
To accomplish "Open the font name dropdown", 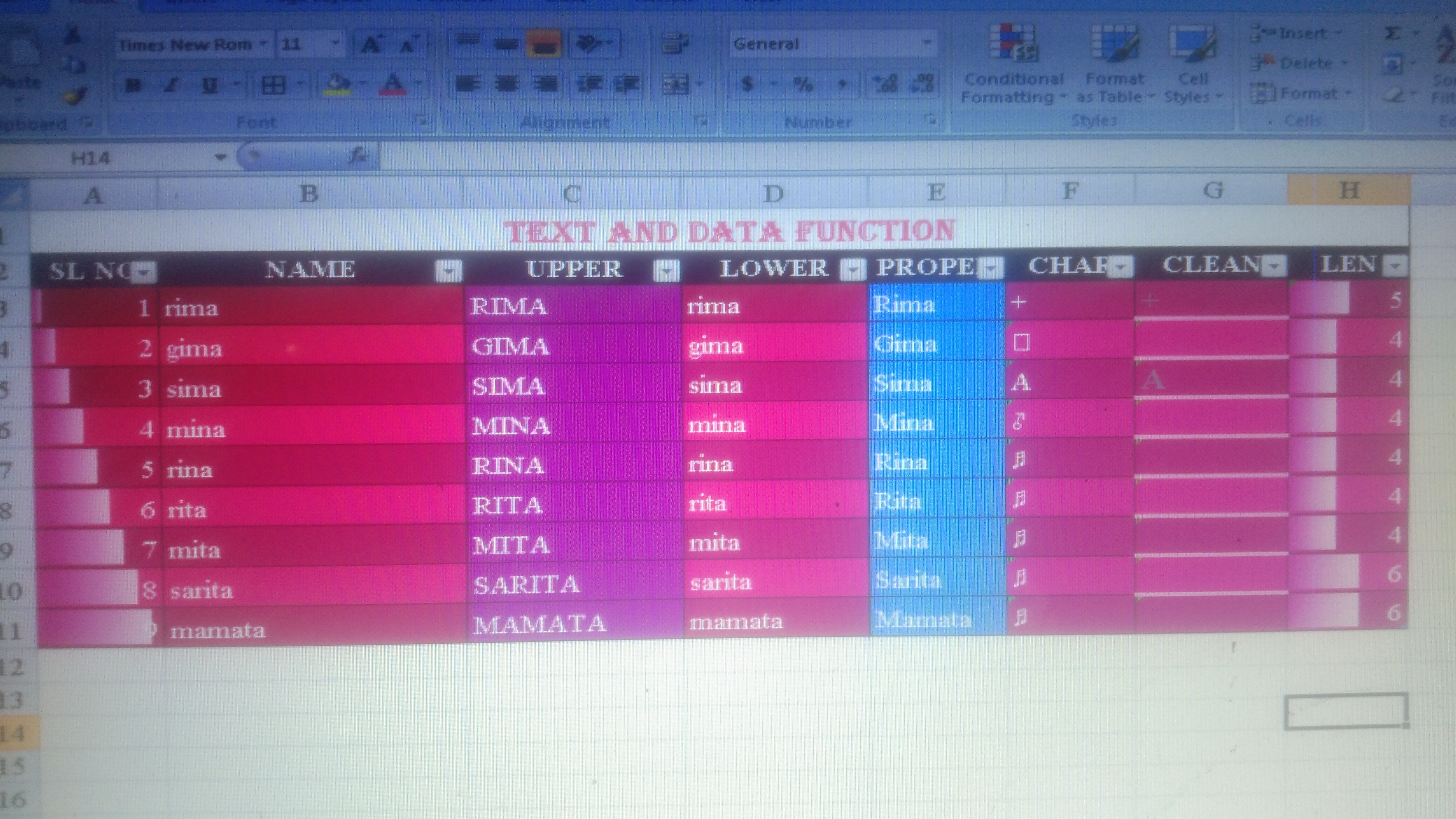I will coord(263,44).
